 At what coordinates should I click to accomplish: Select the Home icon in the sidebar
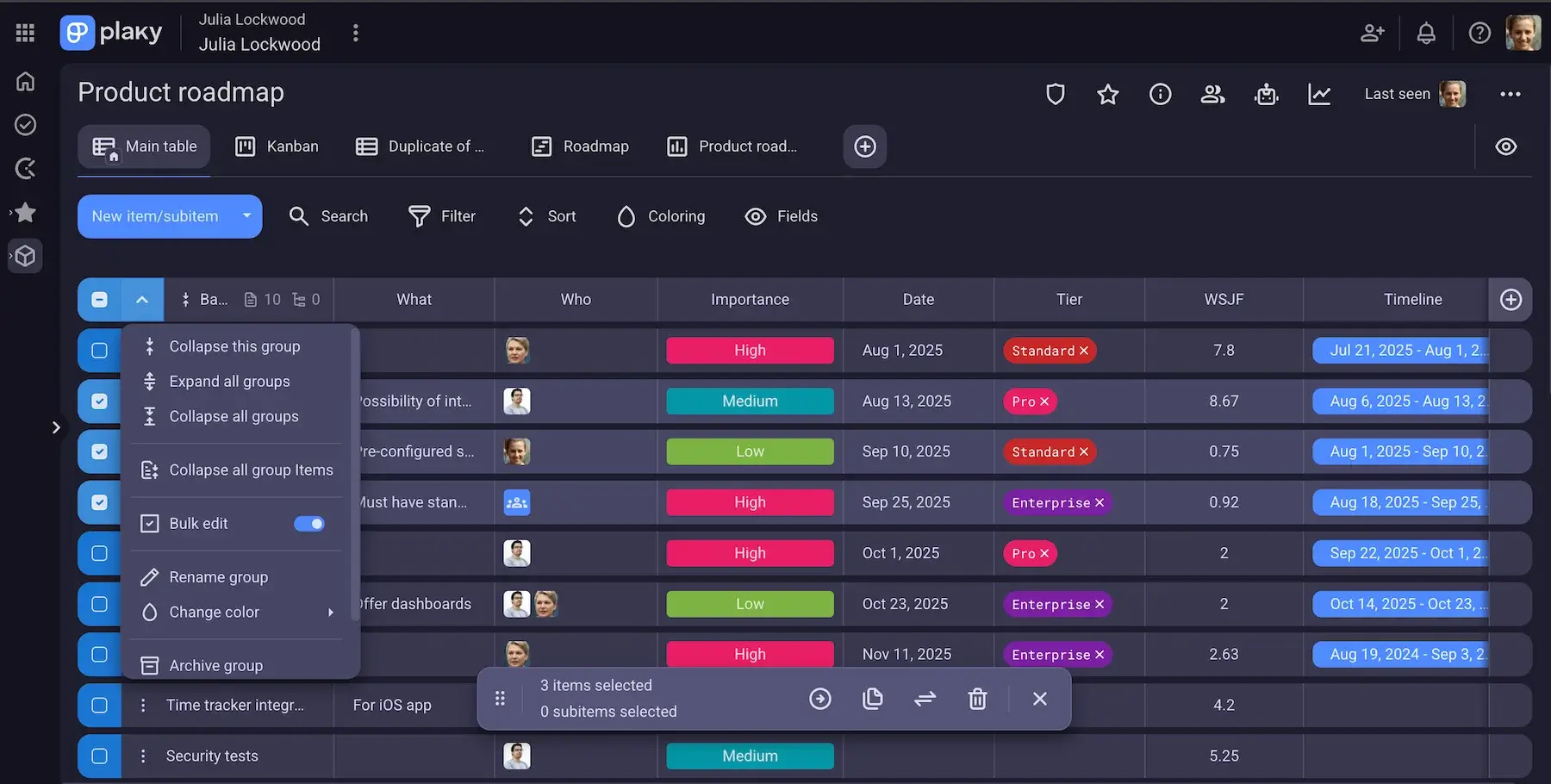tap(25, 81)
